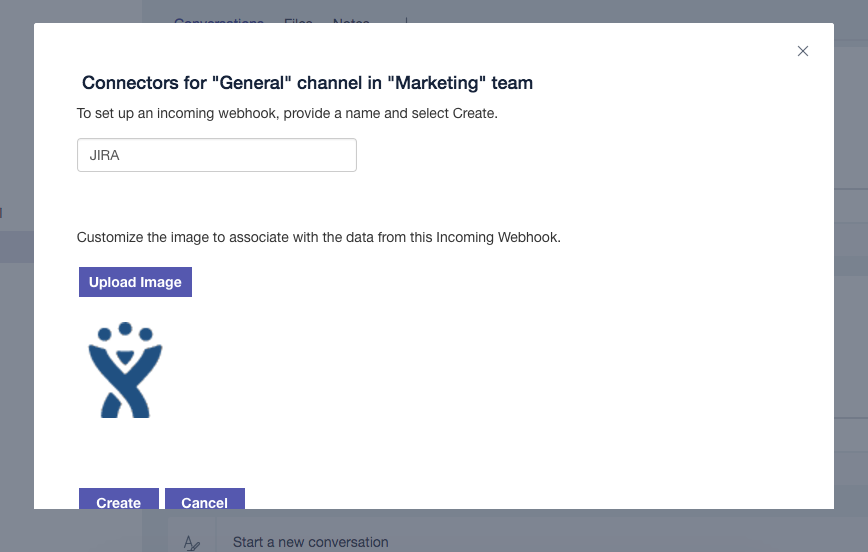Select the JIRA logo image preview
This screenshot has height=552, width=868.
125,370
